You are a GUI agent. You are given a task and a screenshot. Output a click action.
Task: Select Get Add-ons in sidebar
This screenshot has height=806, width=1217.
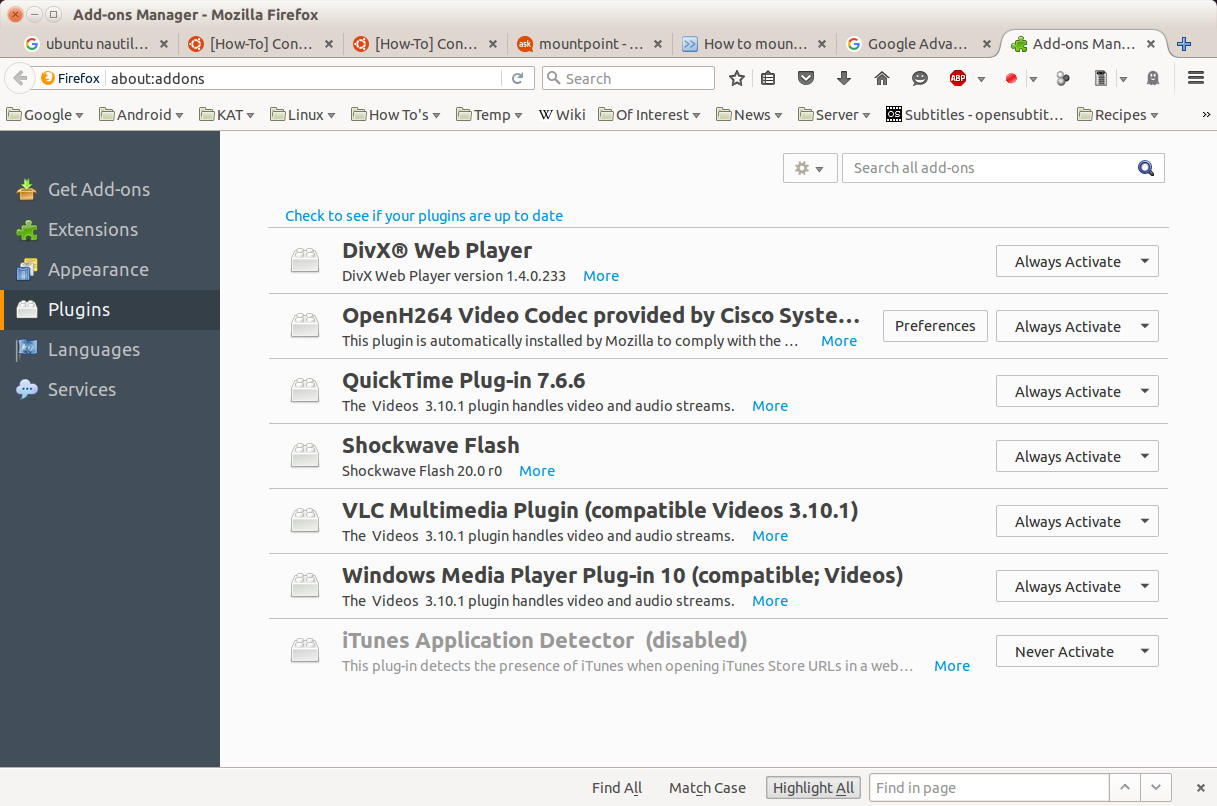coord(110,189)
